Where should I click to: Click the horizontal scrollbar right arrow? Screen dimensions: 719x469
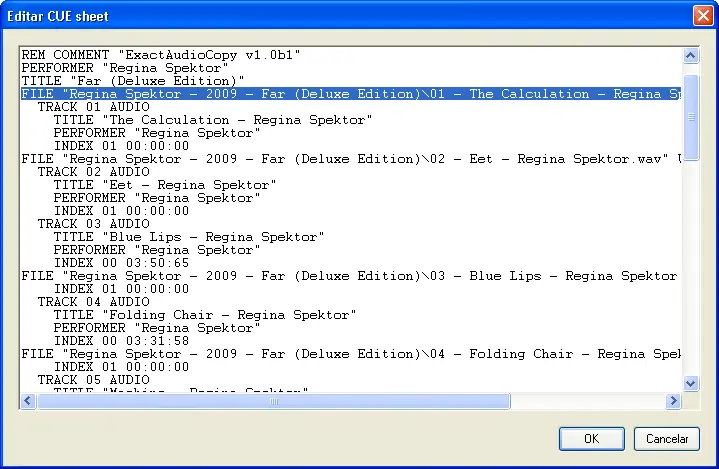click(673, 401)
